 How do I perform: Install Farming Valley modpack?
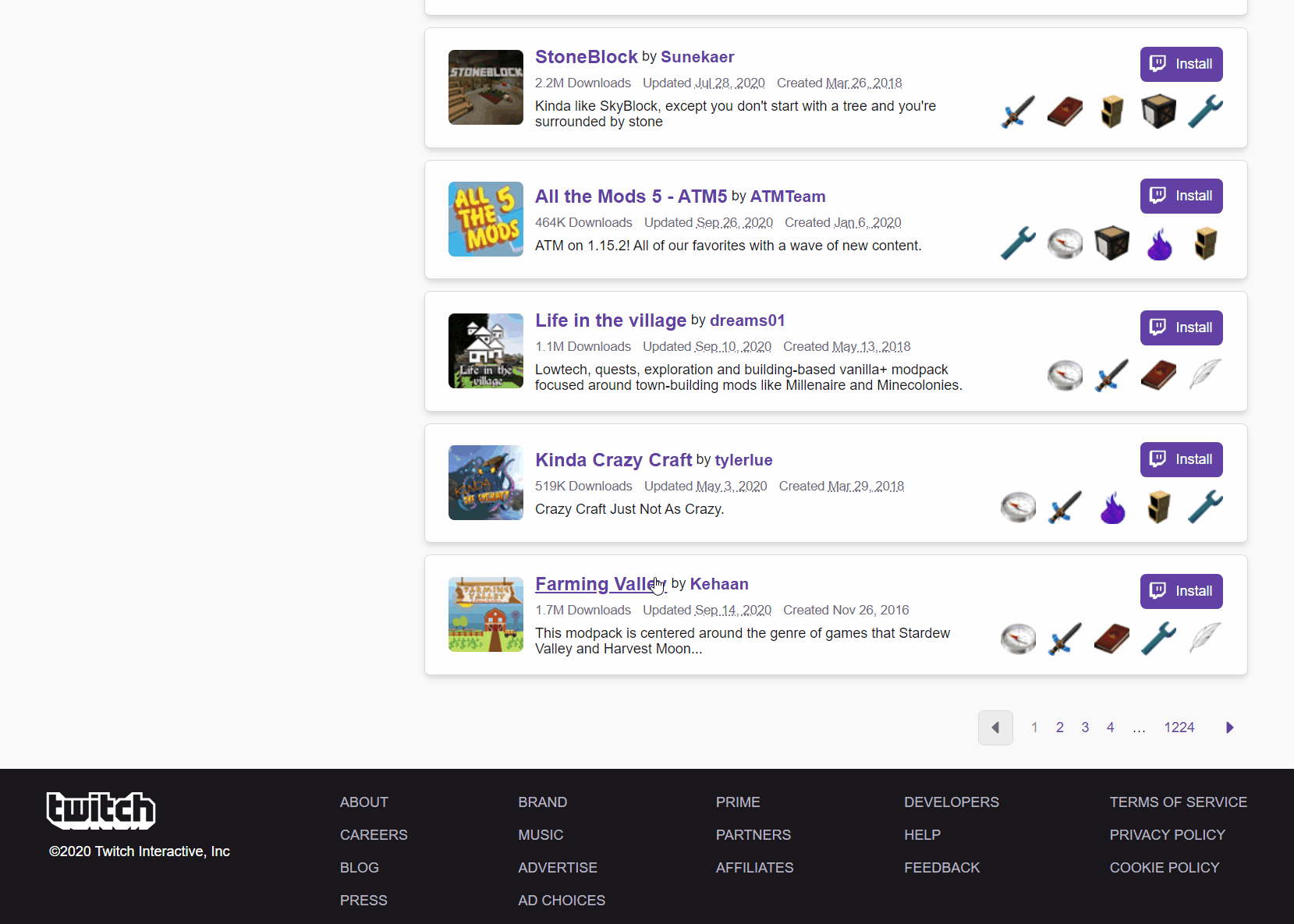point(1181,591)
